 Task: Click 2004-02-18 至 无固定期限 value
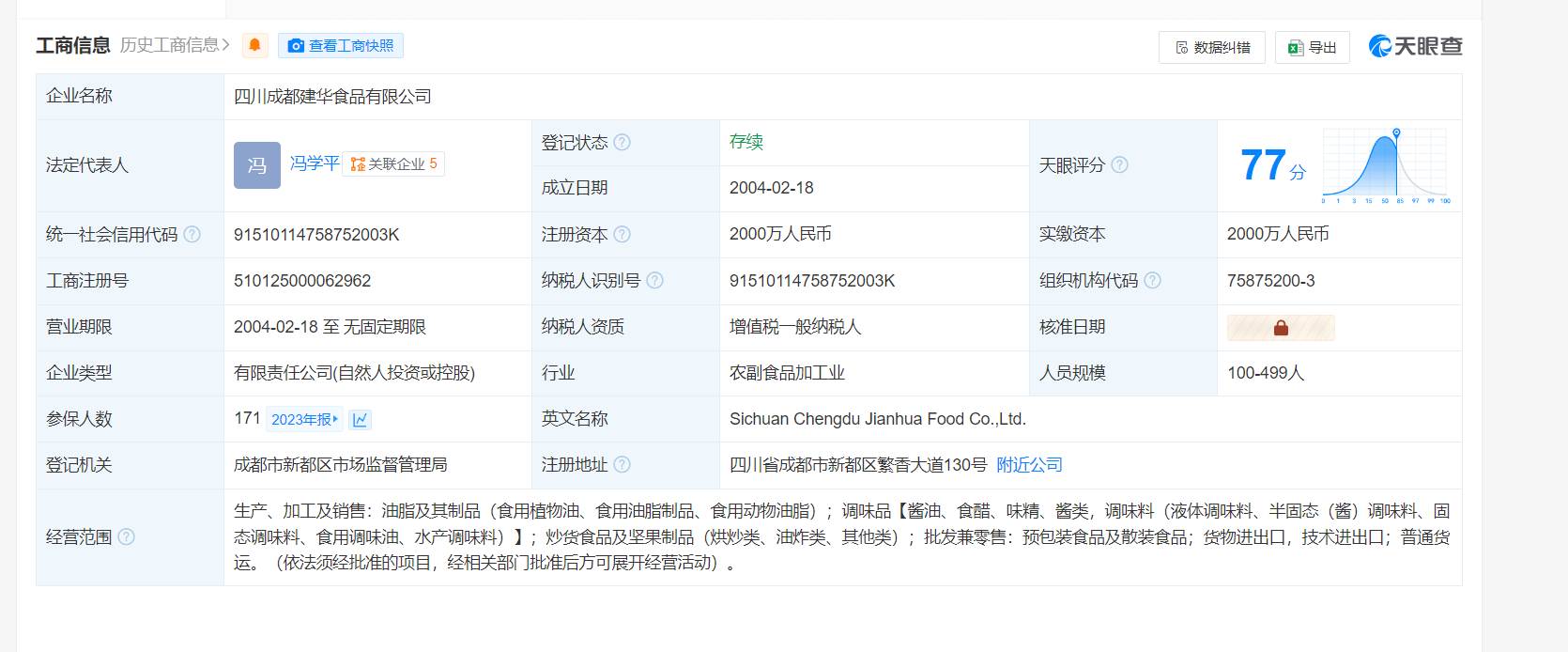point(330,327)
